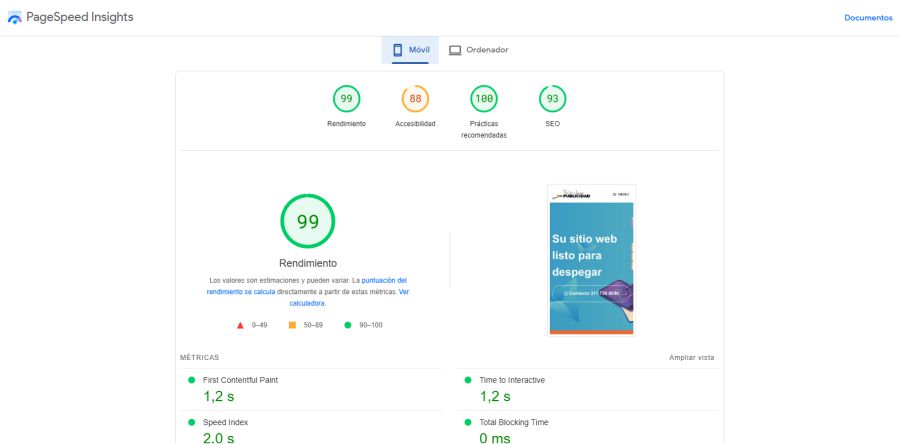This screenshot has height=444, width=900.
Task: Switch to the Ordenador tab
Action: (478, 50)
